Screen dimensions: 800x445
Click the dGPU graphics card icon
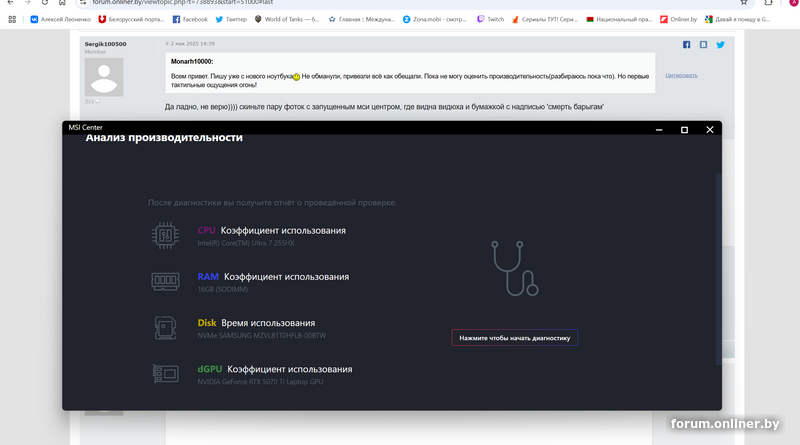click(165, 374)
